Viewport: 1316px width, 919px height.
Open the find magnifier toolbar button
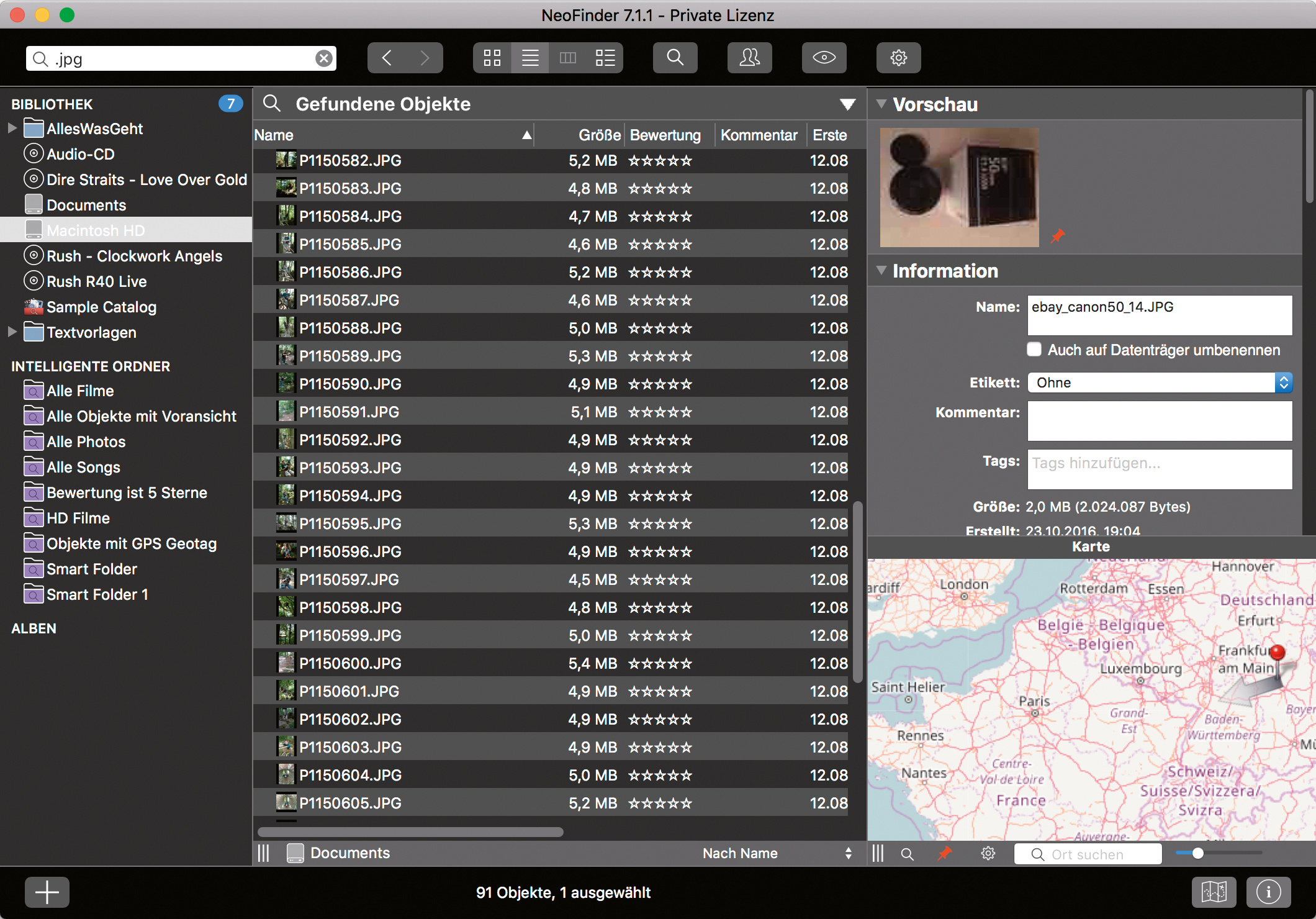point(675,58)
